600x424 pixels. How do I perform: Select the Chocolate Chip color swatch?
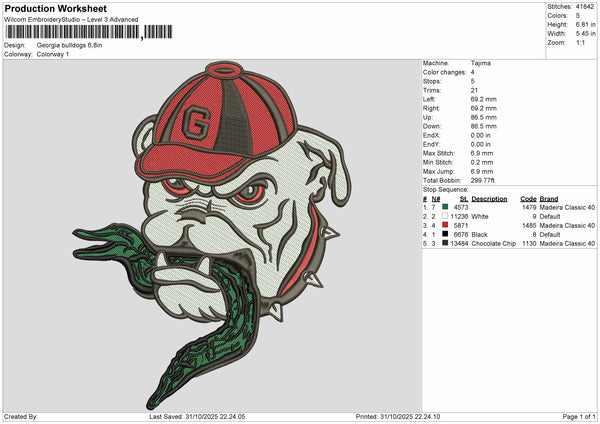click(445, 243)
